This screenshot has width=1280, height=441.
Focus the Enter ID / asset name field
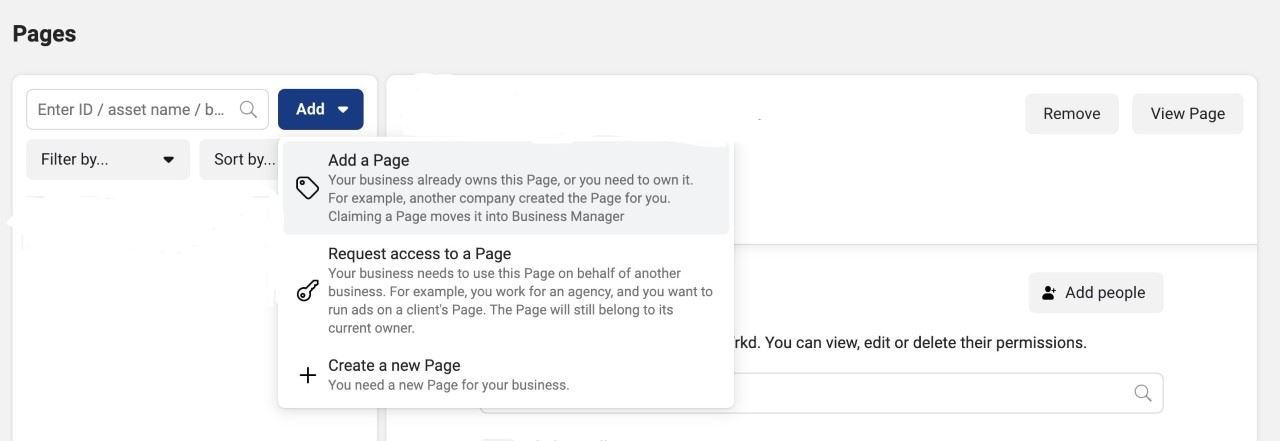[130, 110]
